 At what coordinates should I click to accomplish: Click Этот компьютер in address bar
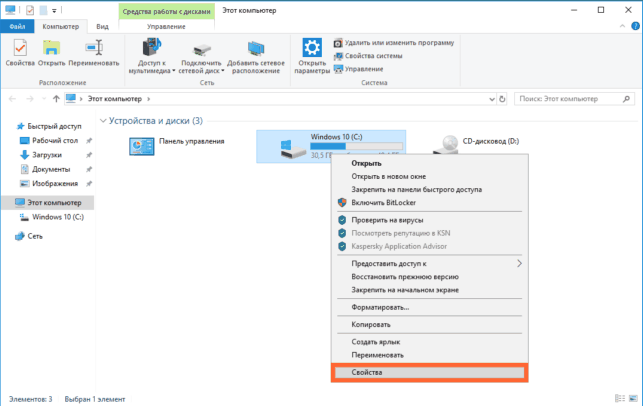coord(114,99)
